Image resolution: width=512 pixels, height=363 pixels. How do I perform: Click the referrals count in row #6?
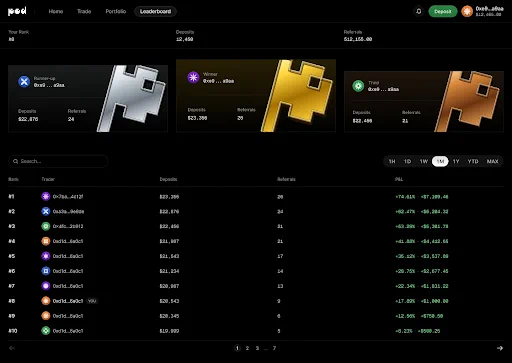point(280,271)
